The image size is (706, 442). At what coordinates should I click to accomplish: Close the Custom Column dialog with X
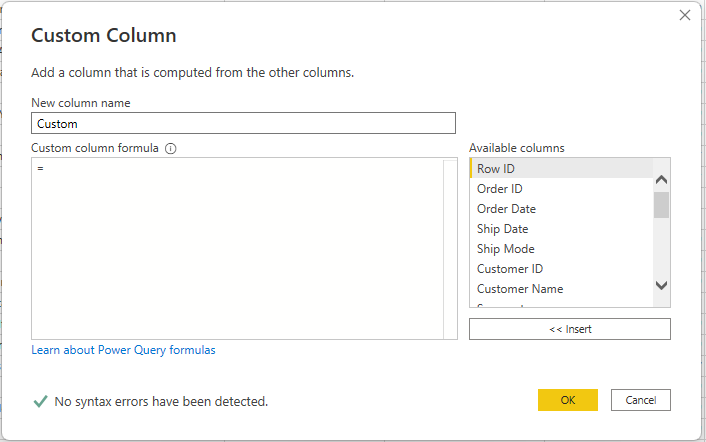685,15
